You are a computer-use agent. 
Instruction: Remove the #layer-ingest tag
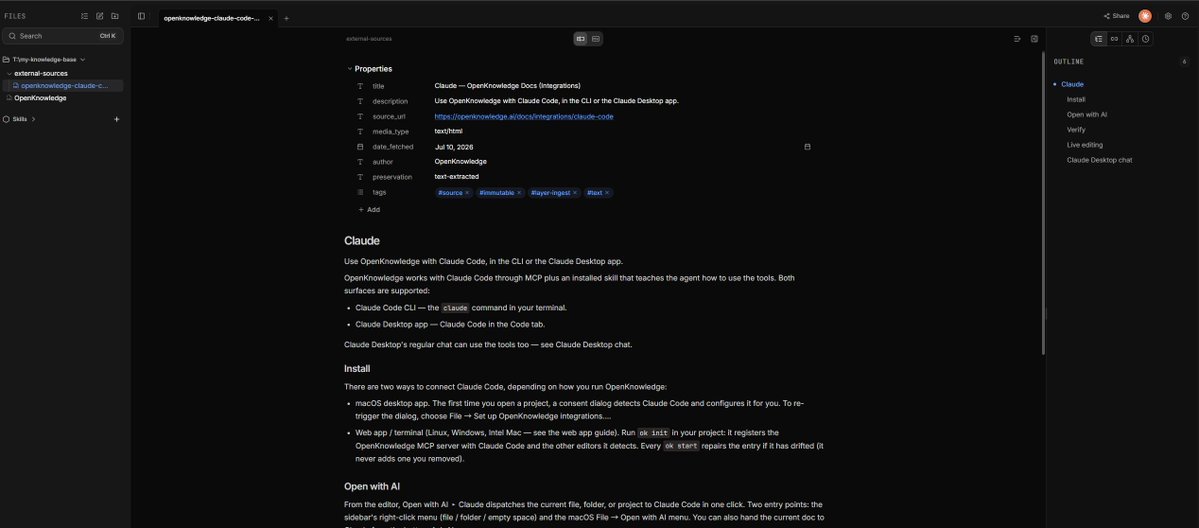coord(575,193)
